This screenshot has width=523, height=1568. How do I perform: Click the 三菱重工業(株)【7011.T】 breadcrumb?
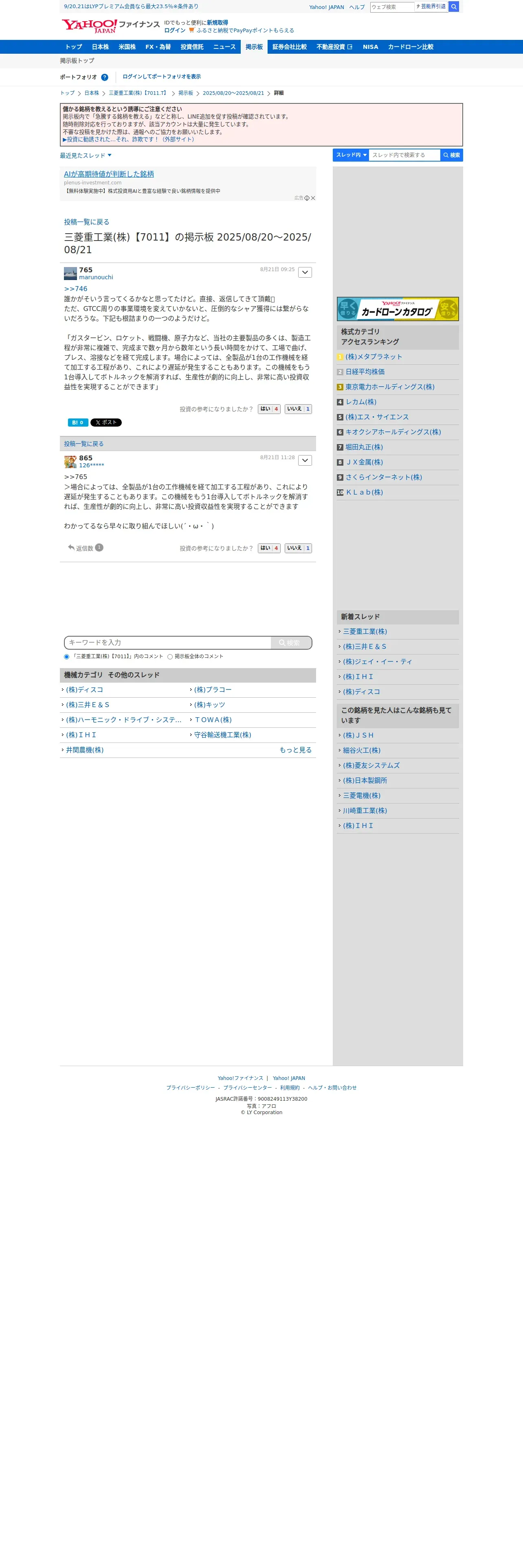point(138,93)
